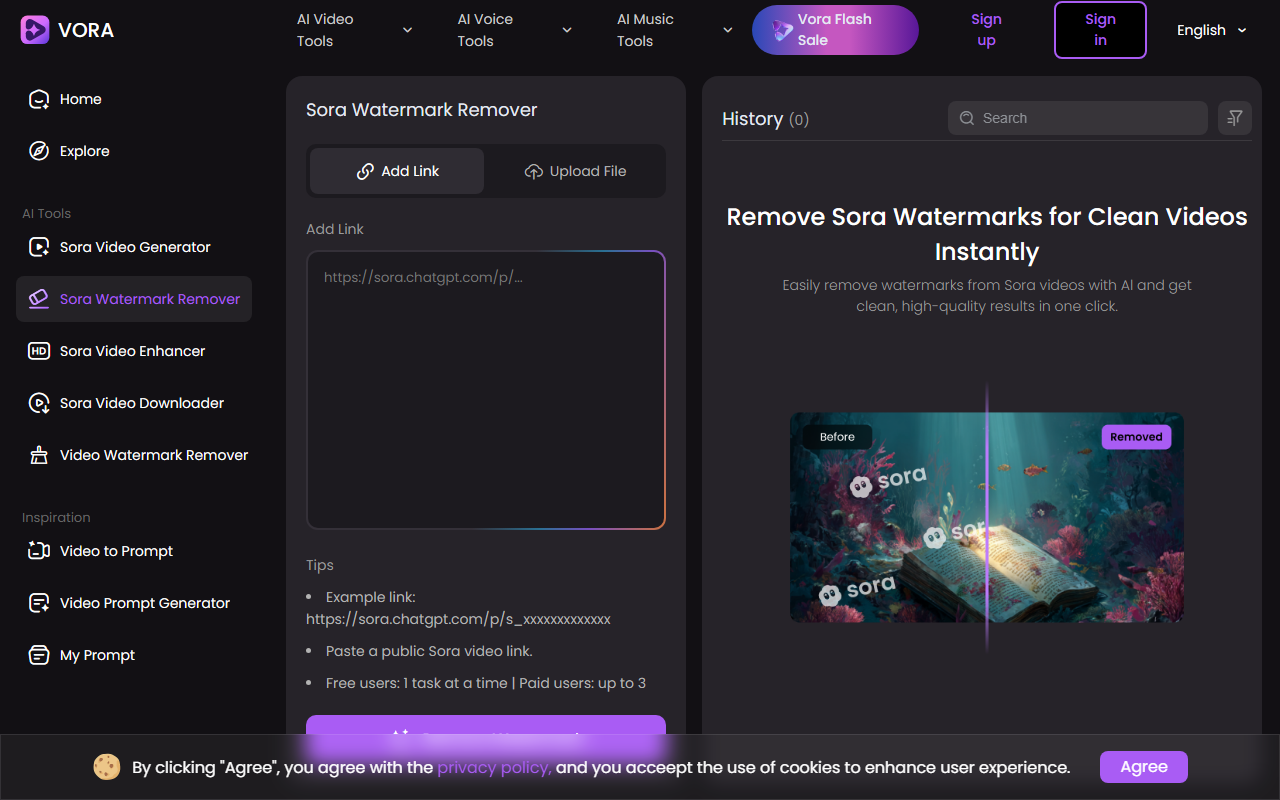Switch to the Add Link tab
1280x800 pixels.
coord(397,171)
